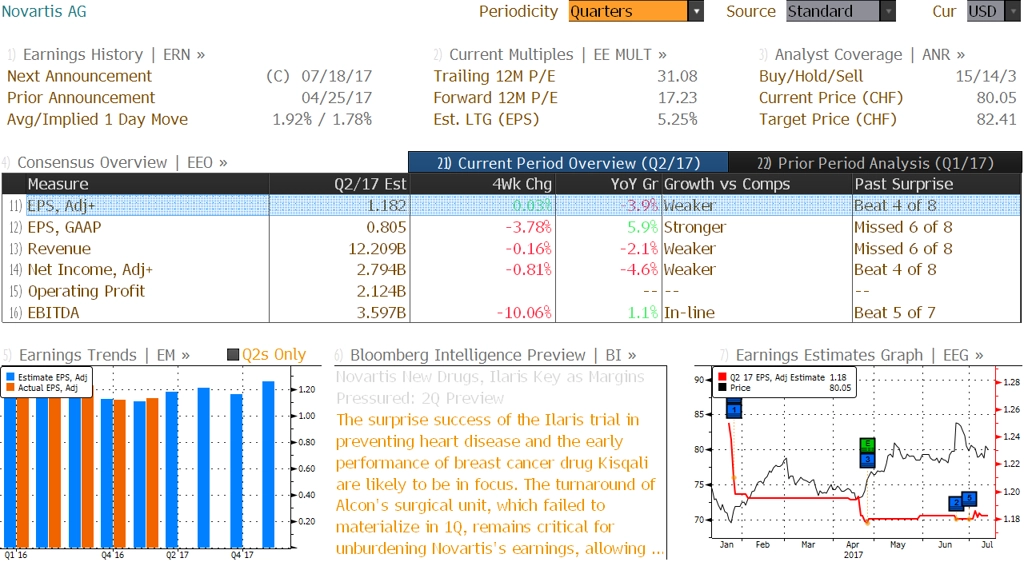This screenshot has width=1024, height=562.
Task: Click the Past Surprise column header
Action: 936,184
